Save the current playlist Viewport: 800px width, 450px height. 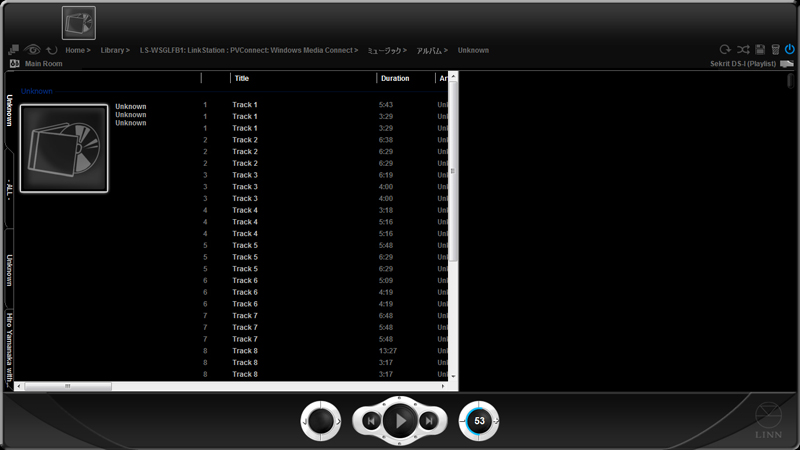coord(760,49)
